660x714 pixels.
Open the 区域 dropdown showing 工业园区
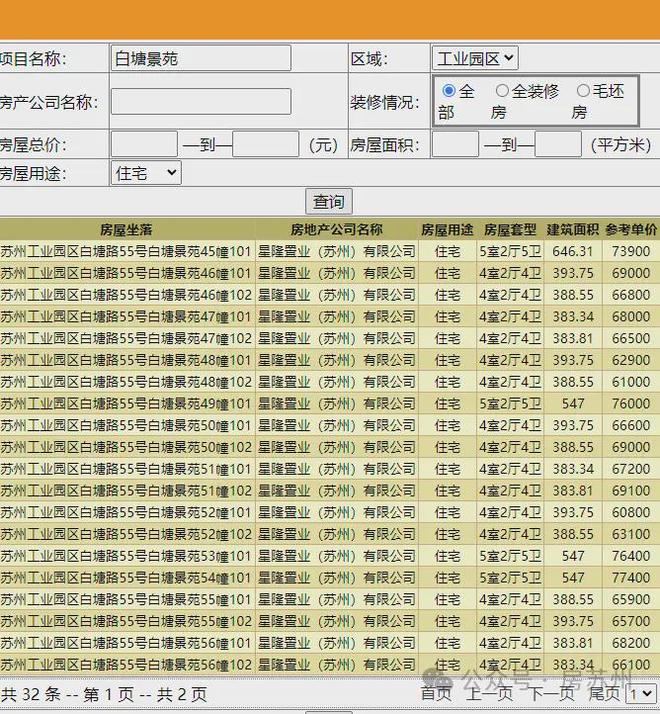474,59
